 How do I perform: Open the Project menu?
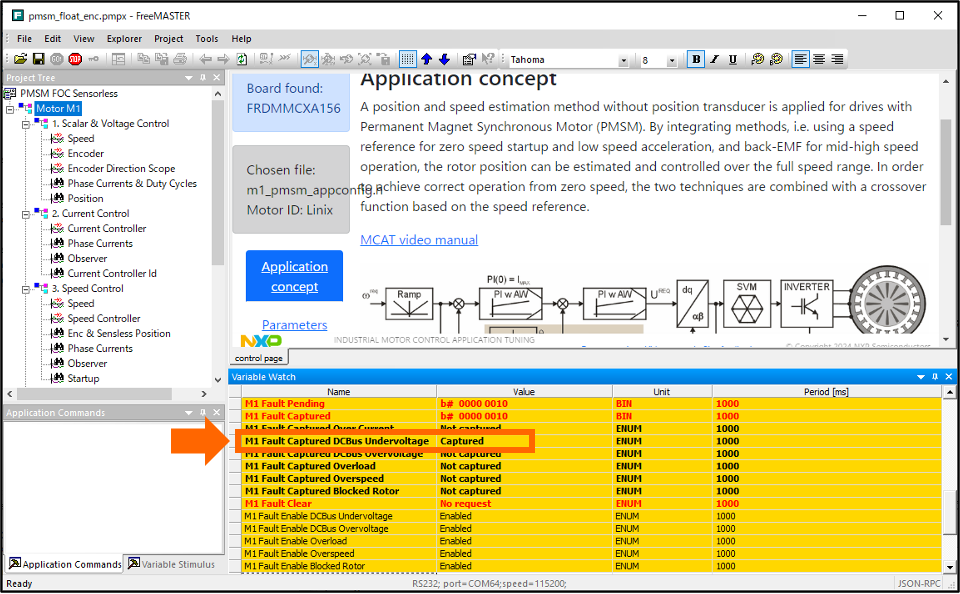[x=168, y=39]
